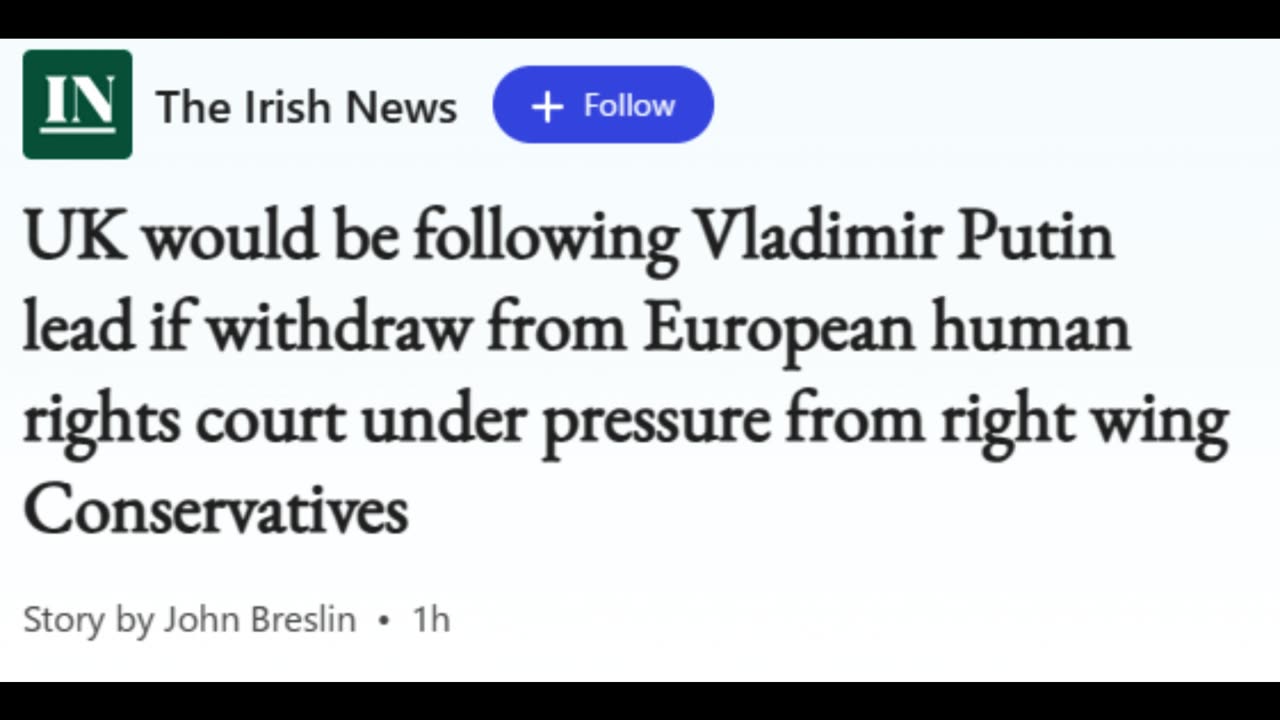Click "right wing" in the headline
Screen dimensions: 1280x720
(x=1083, y=420)
